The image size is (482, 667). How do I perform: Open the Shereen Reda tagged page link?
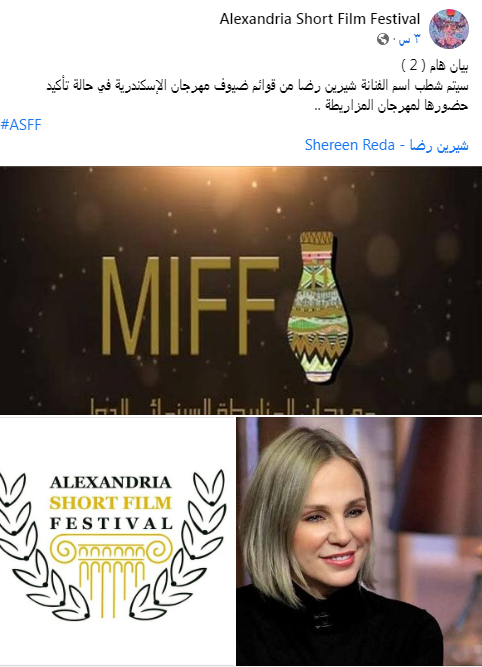(386, 145)
